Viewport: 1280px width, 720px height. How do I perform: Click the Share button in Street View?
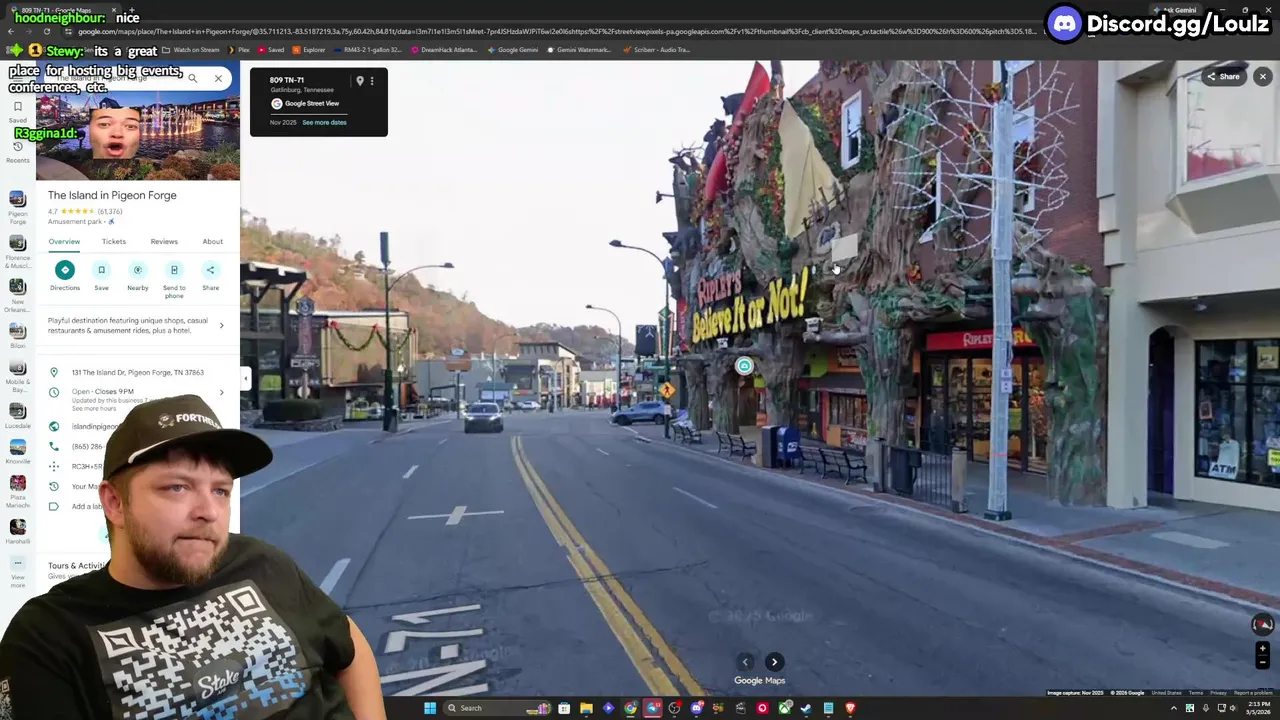point(1223,77)
